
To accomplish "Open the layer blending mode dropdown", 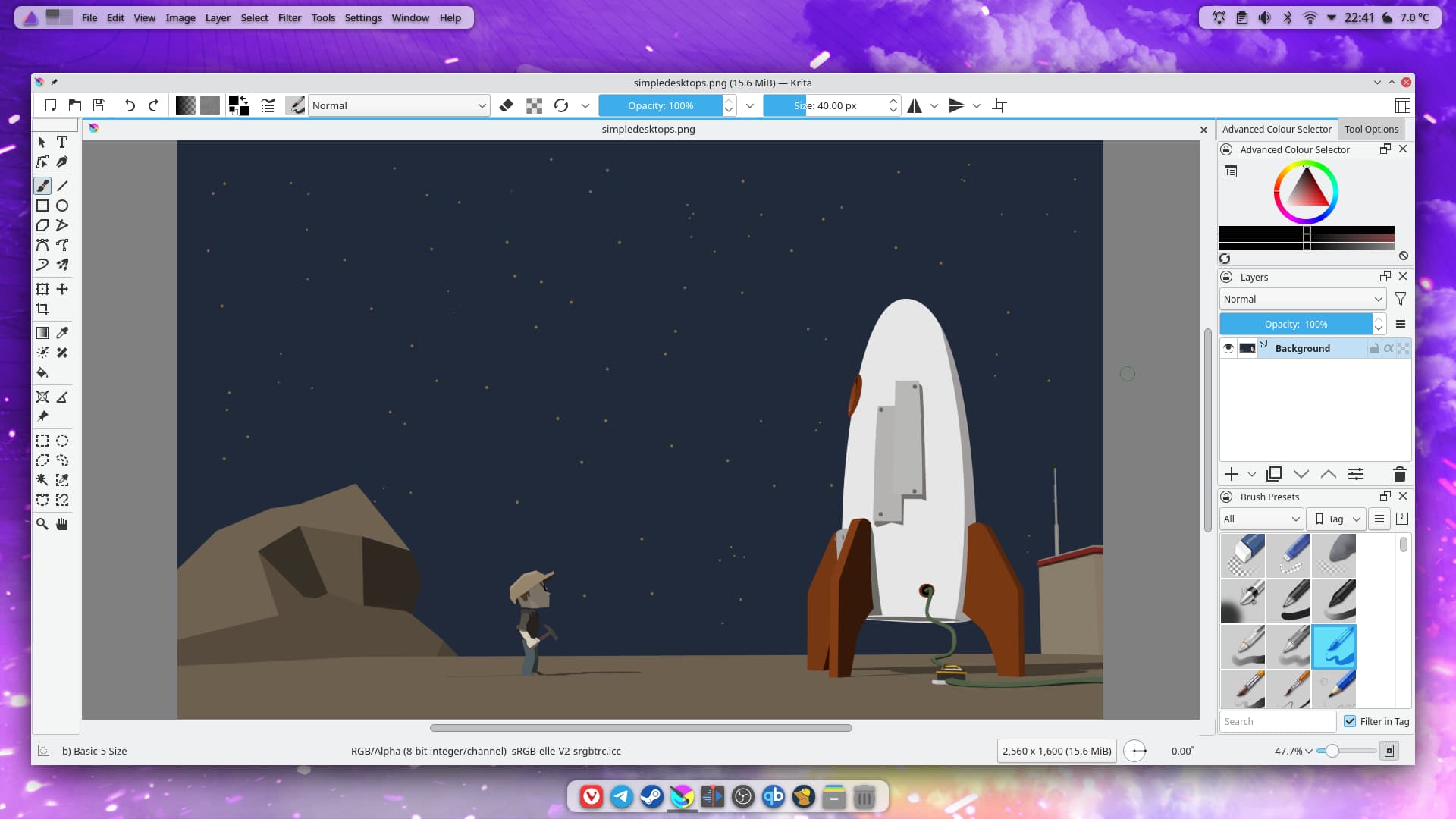I will (x=1301, y=299).
